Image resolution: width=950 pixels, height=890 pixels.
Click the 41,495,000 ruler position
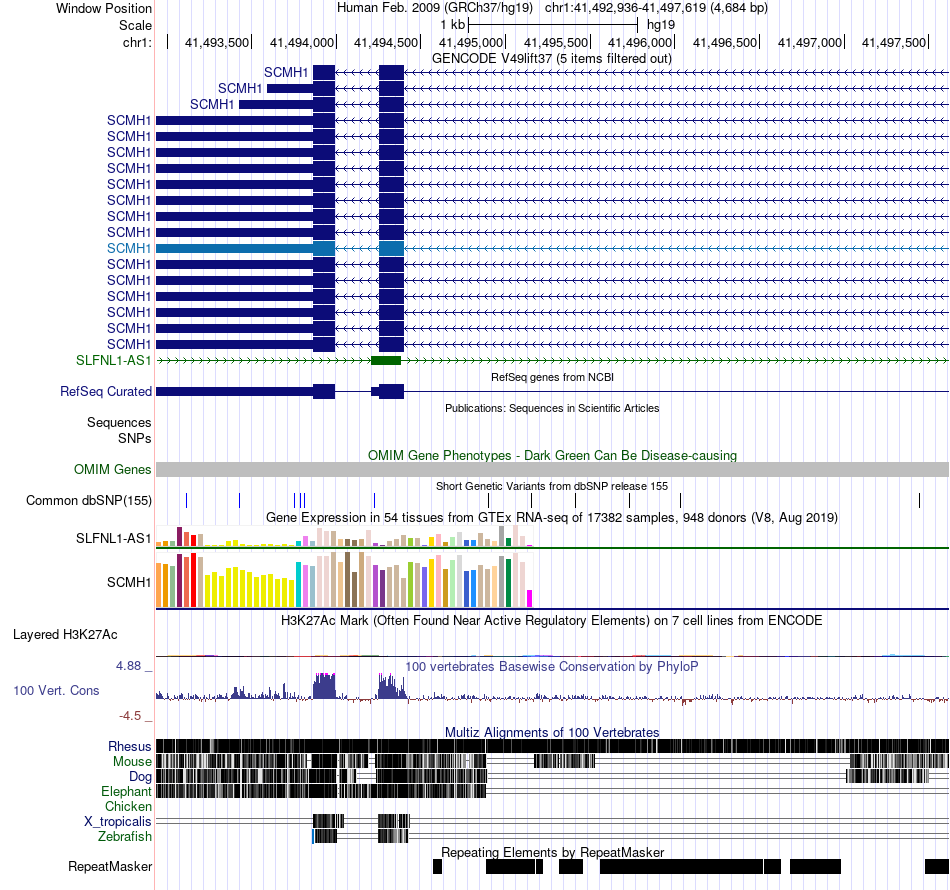(x=471, y=42)
